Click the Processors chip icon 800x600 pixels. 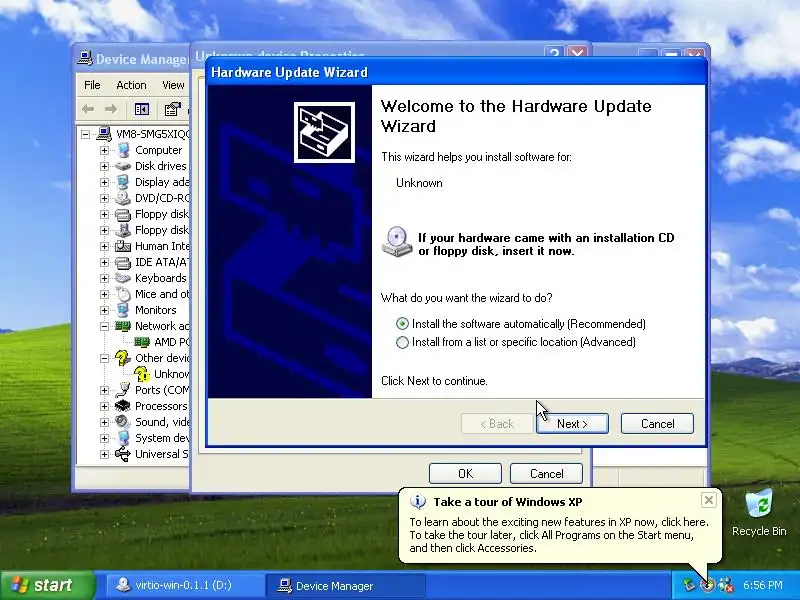tap(123, 406)
